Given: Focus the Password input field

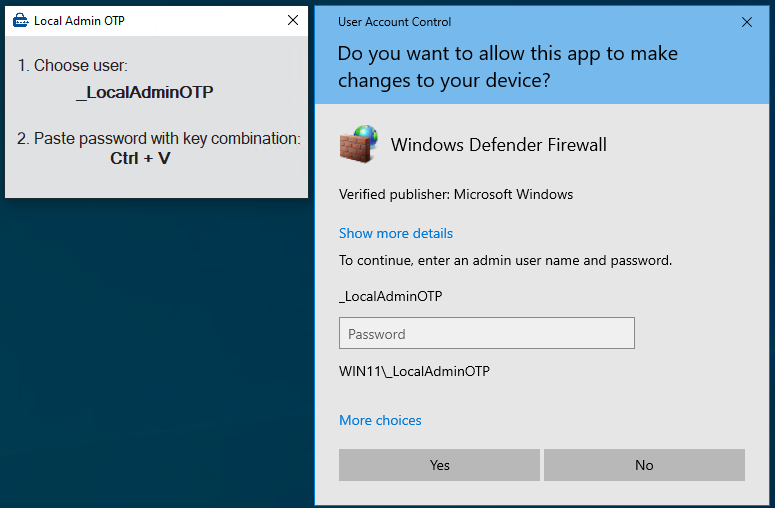Looking at the screenshot, I should tap(487, 333).
